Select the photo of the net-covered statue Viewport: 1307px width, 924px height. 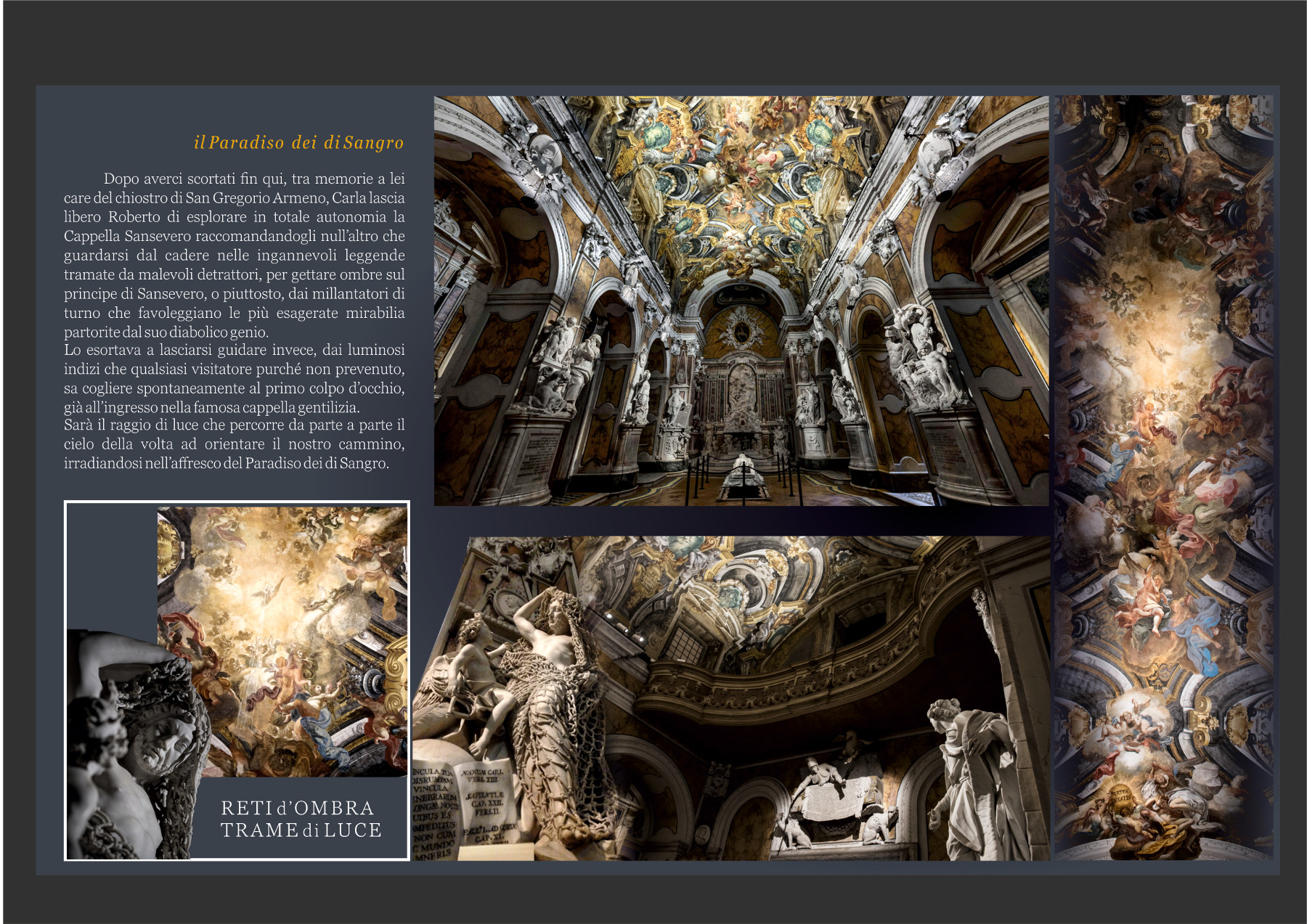[x=730, y=698]
